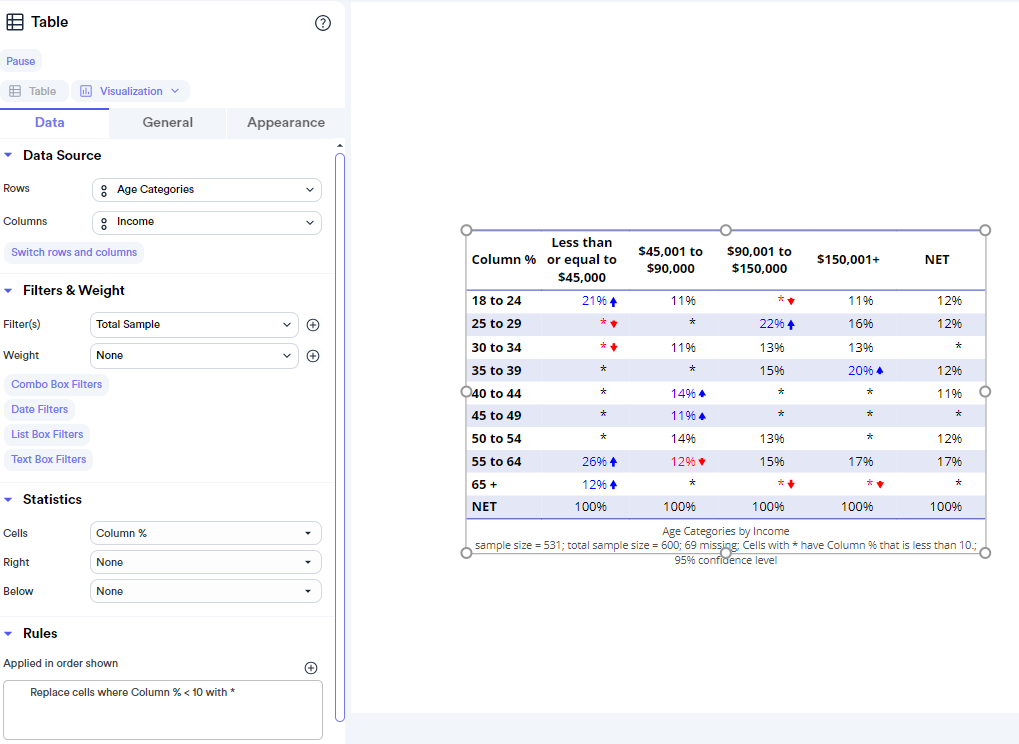Click the '$150,001+' column header
Image resolution: width=1019 pixels, height=744 pixels.
coord(848,260)
